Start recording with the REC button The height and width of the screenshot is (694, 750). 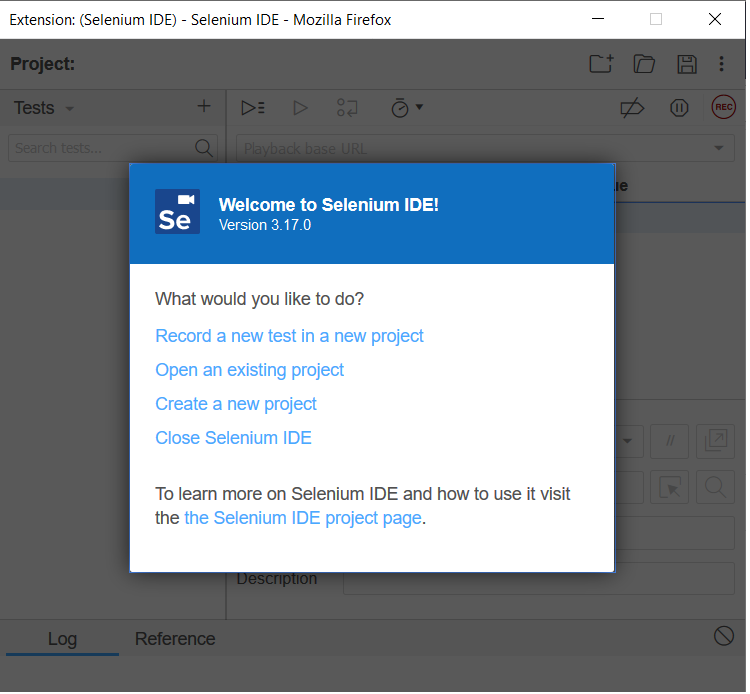click(x=723, y=107)
